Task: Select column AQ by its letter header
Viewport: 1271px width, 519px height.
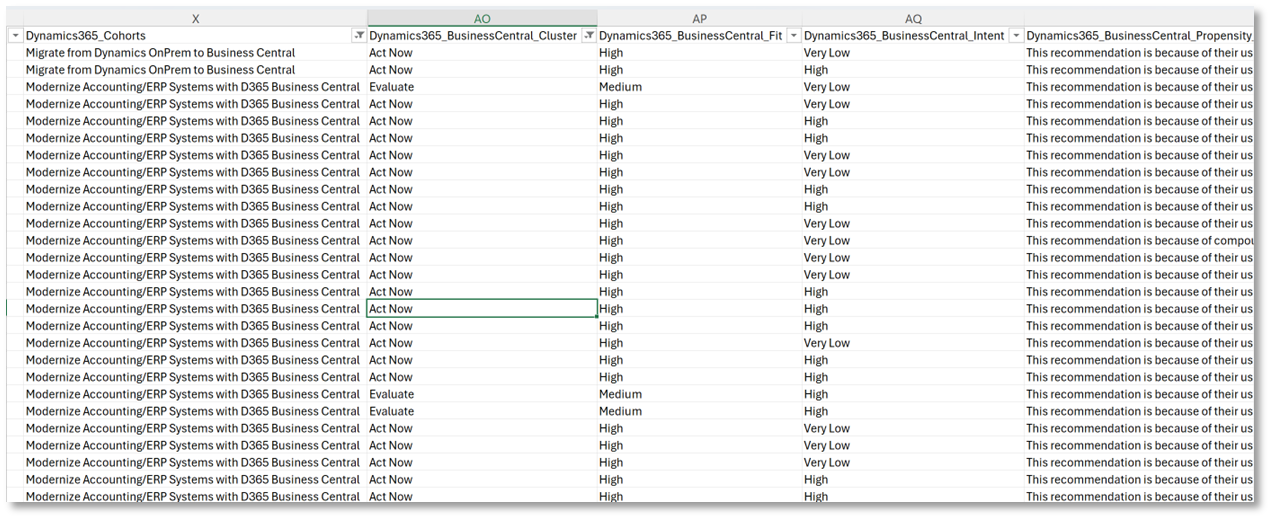Action: coord(913,19)
